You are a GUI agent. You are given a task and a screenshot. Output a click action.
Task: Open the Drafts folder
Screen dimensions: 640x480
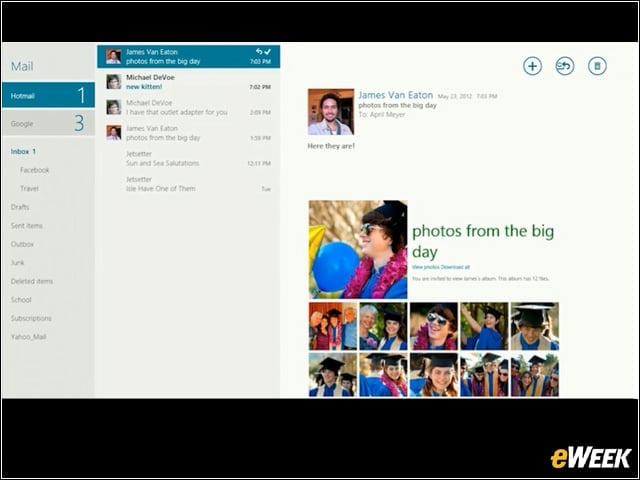[x=20, y=207]
